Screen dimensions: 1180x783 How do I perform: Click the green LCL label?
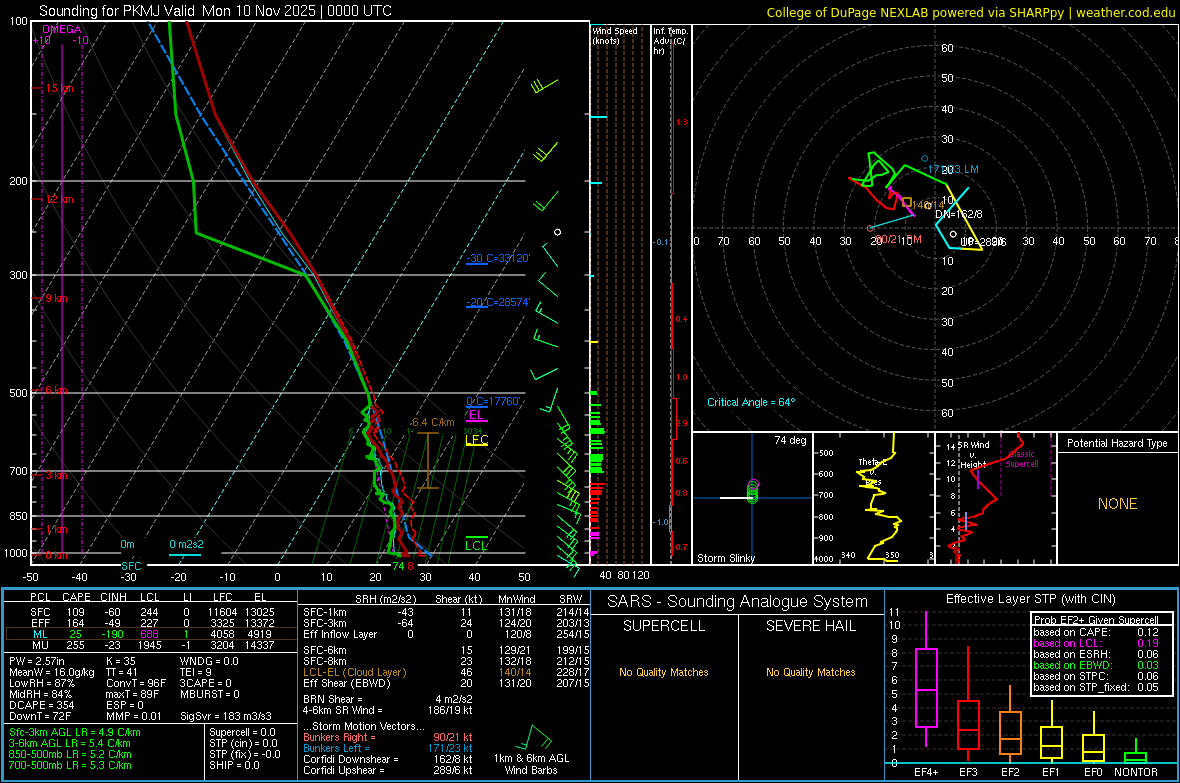tap(476, 546)
